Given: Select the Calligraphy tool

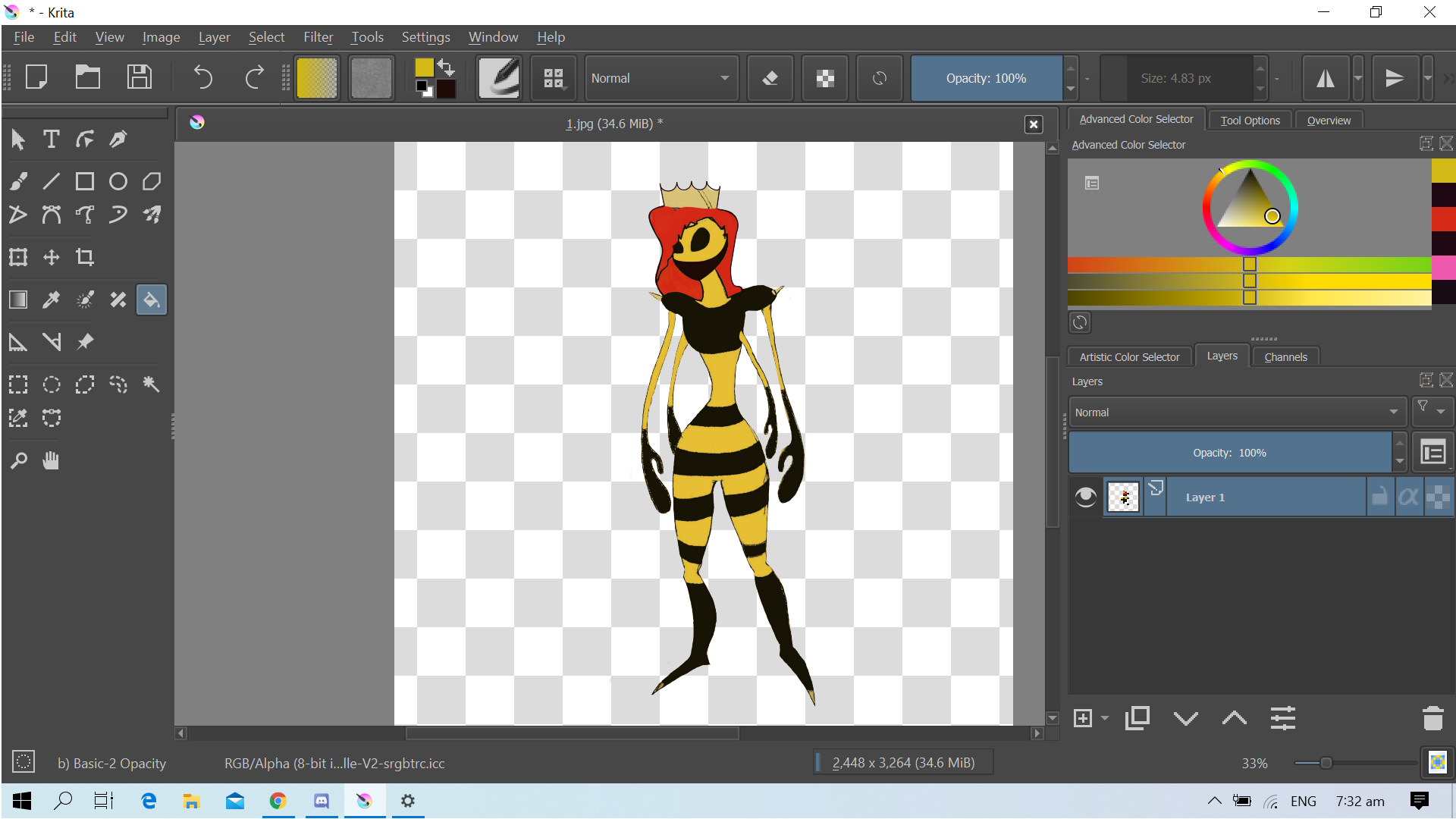Looking at the screenshot, I should point(118,140).
